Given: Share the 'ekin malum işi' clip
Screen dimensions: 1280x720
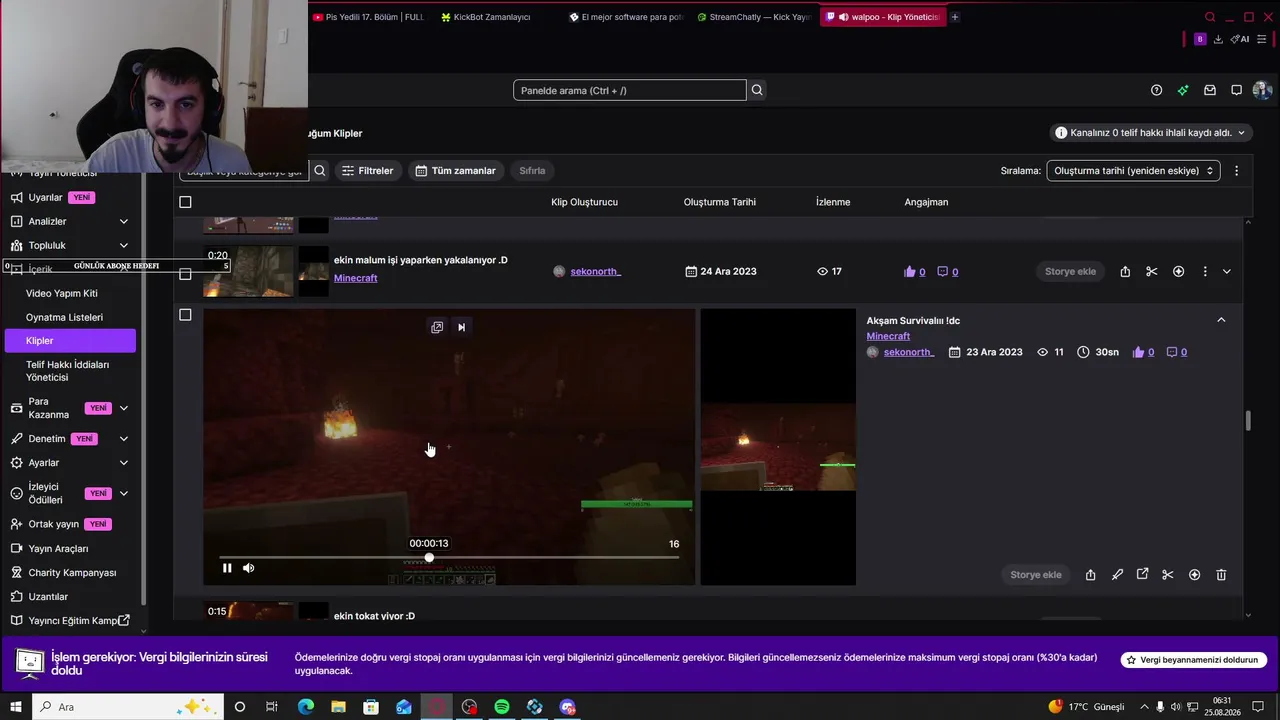Looking at the screenshot, I should point(1125,272).
